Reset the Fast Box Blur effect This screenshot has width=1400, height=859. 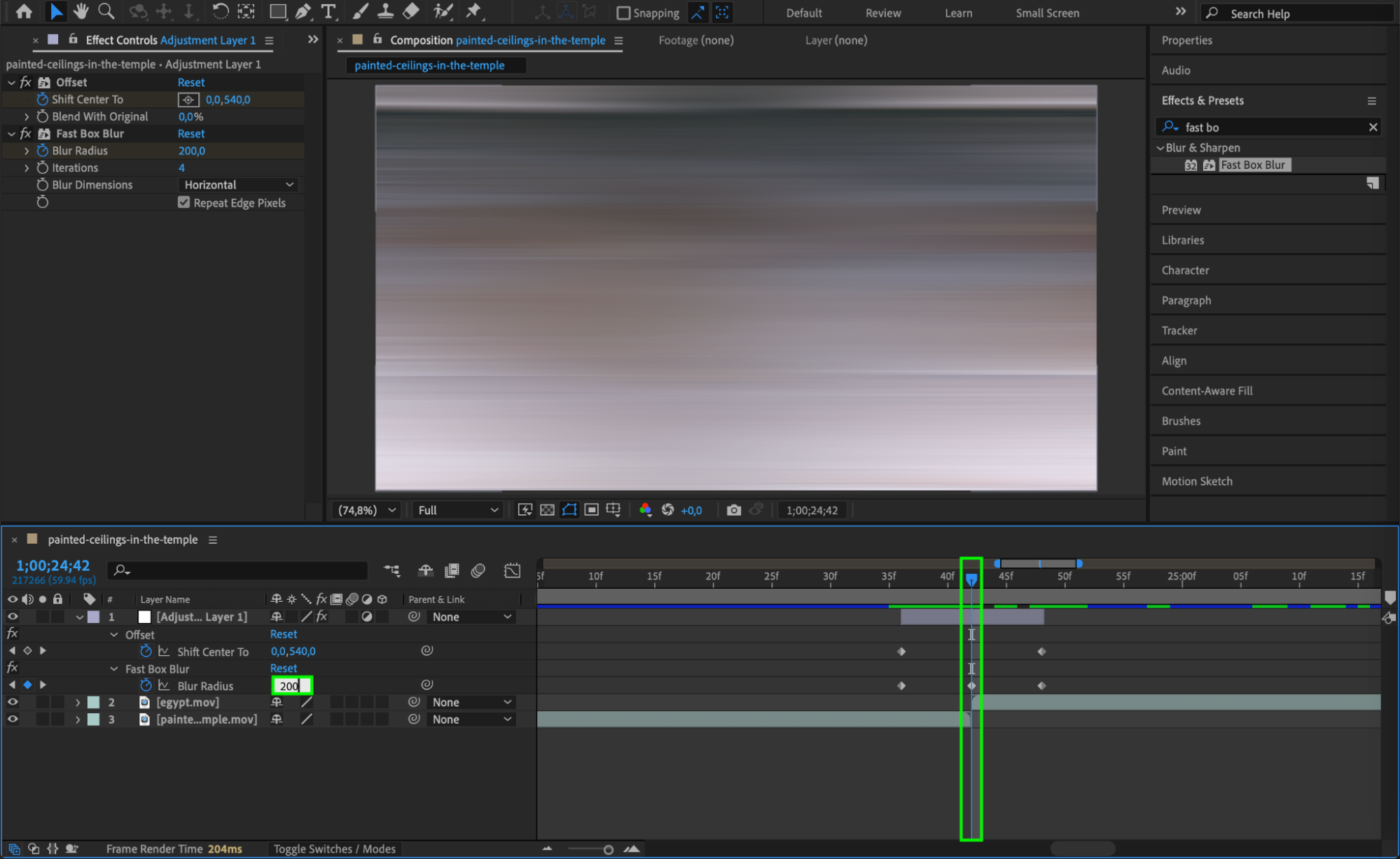(191, 134)
